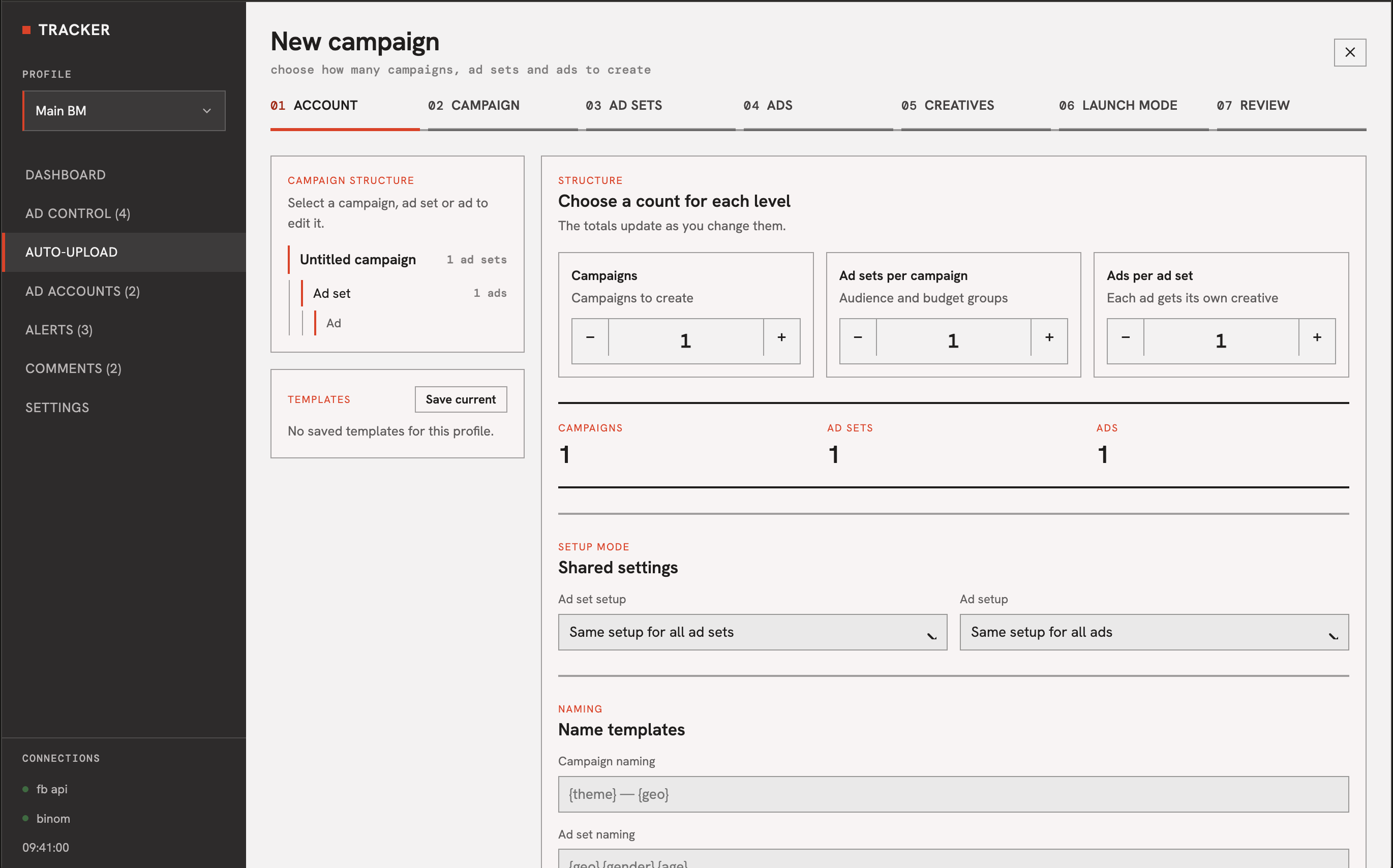
Task: Click the 09:41:00 clock text
Action: coord(46,848)
